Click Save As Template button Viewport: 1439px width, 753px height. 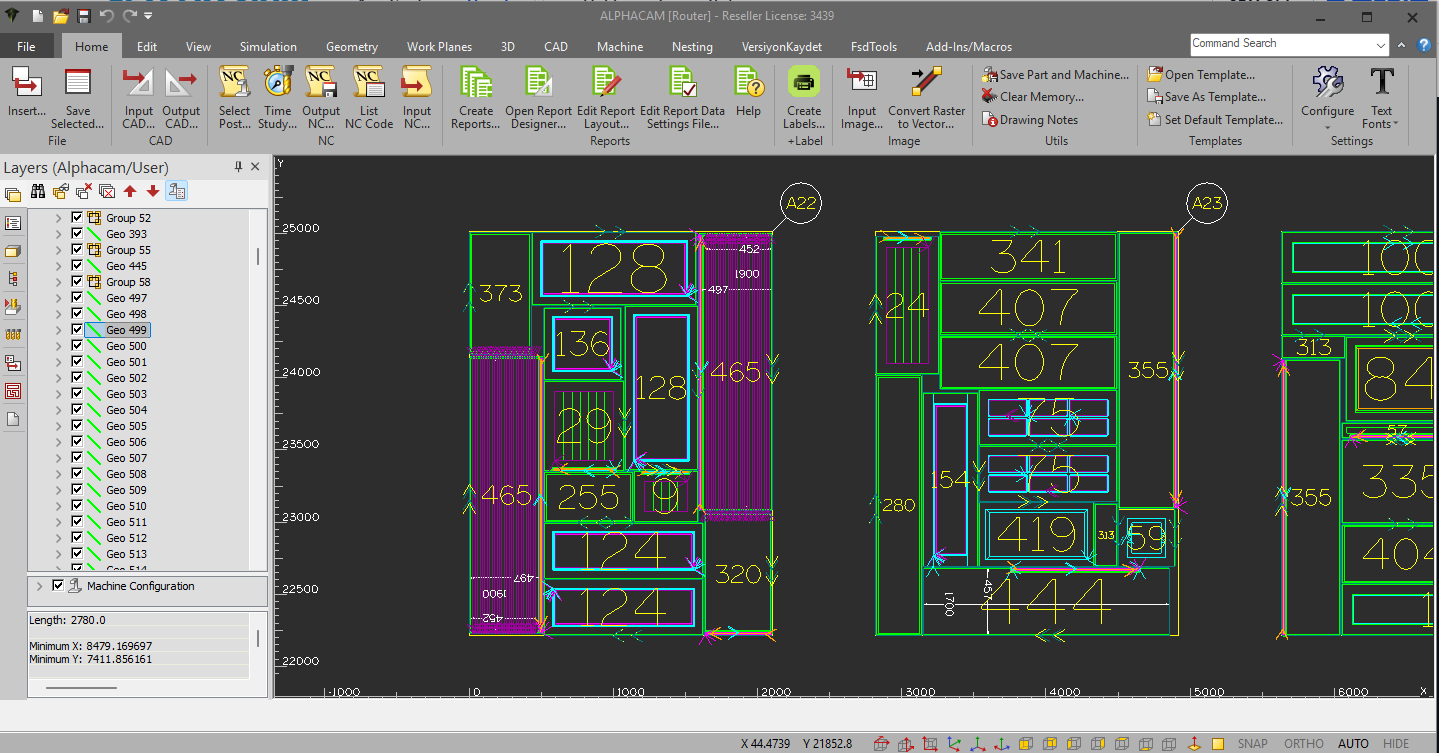pos(1207,97)
